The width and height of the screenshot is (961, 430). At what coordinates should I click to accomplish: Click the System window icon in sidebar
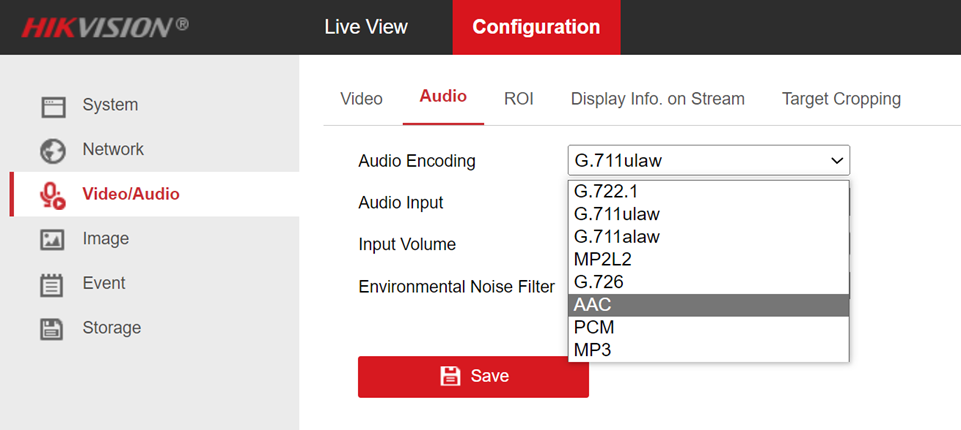point(52,106)
